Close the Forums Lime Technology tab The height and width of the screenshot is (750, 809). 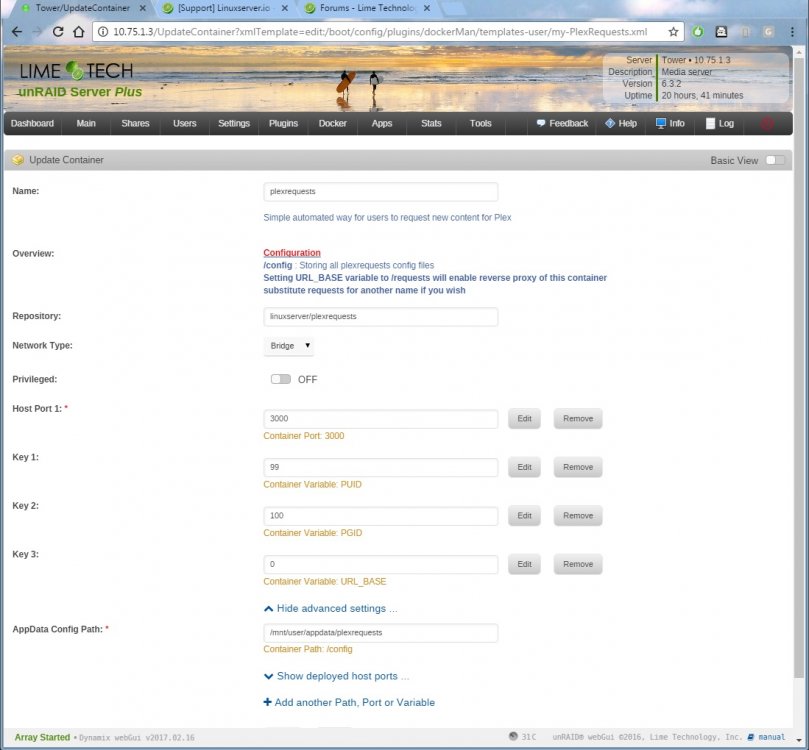click(x=427, y=8)
